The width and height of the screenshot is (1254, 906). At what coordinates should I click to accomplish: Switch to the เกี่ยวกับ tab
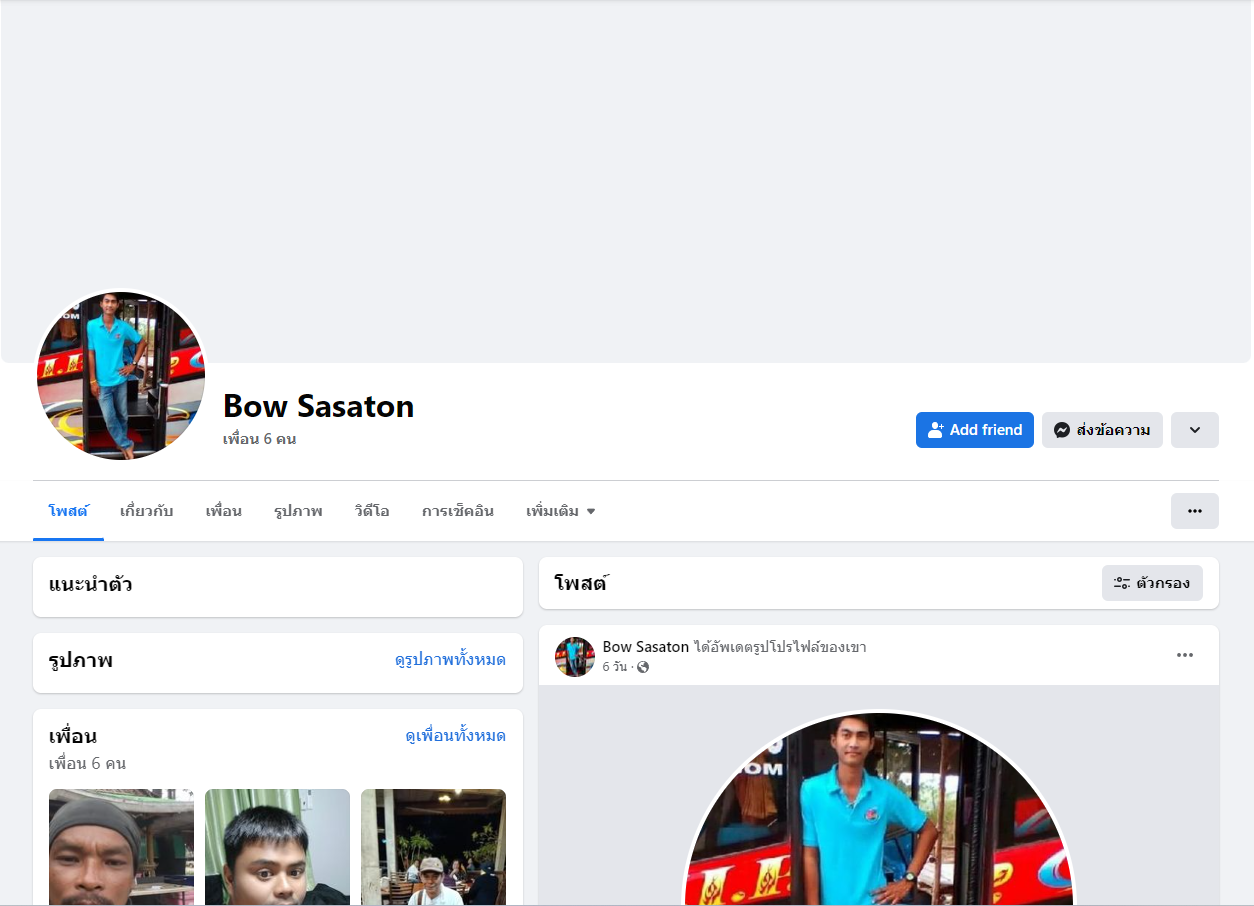tap(147, 511)
